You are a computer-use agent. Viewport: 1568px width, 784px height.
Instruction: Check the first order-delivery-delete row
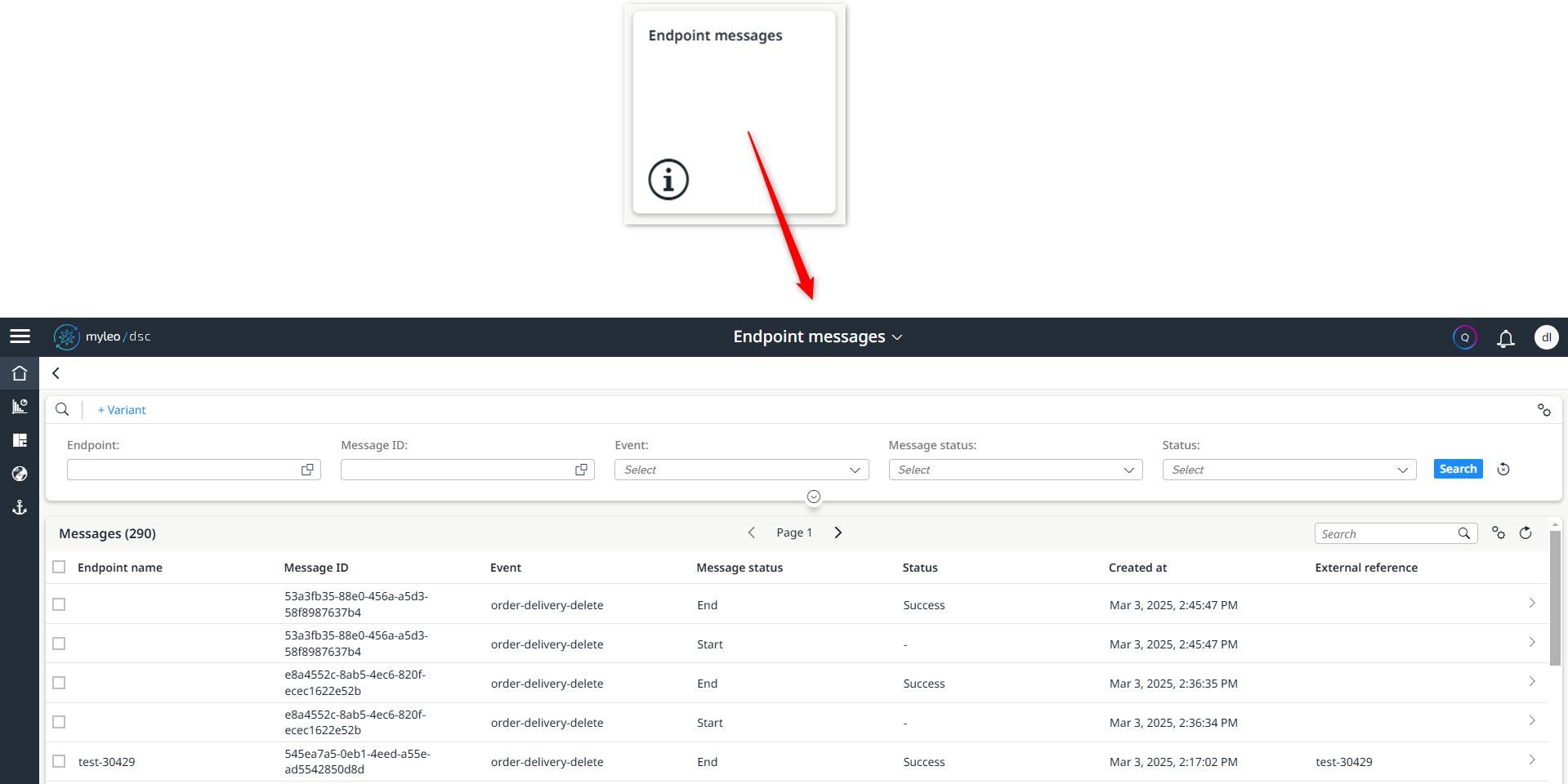(58, 604)
